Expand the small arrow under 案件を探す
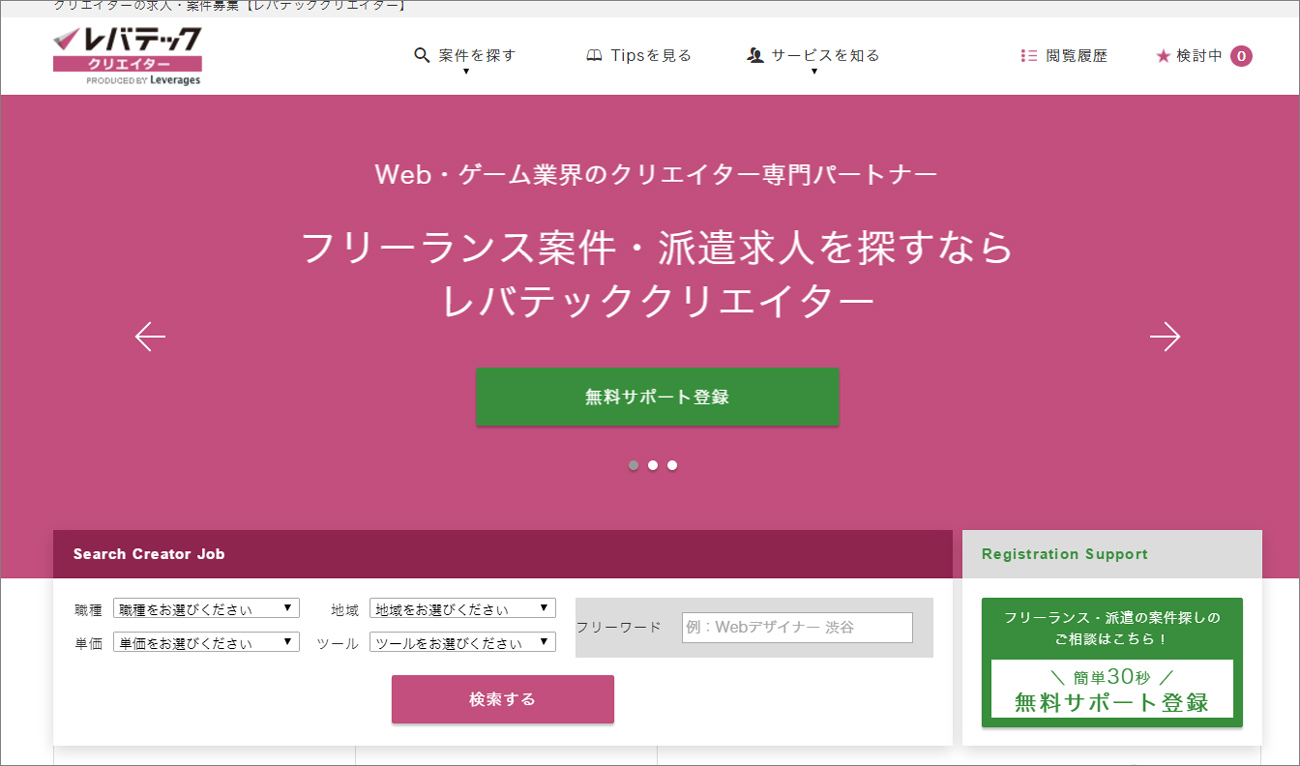 click(x=466, y=72)
